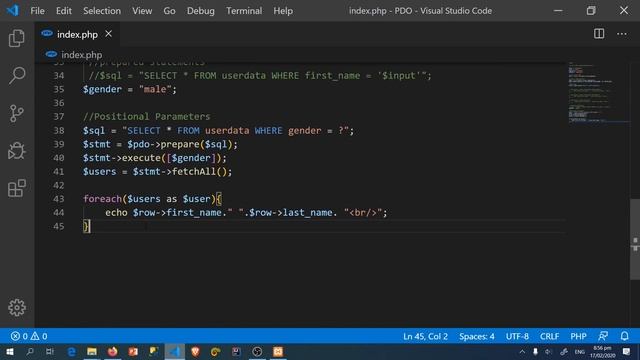
Task: Open Task View on the taskbar
Action: tap(50, 351)
